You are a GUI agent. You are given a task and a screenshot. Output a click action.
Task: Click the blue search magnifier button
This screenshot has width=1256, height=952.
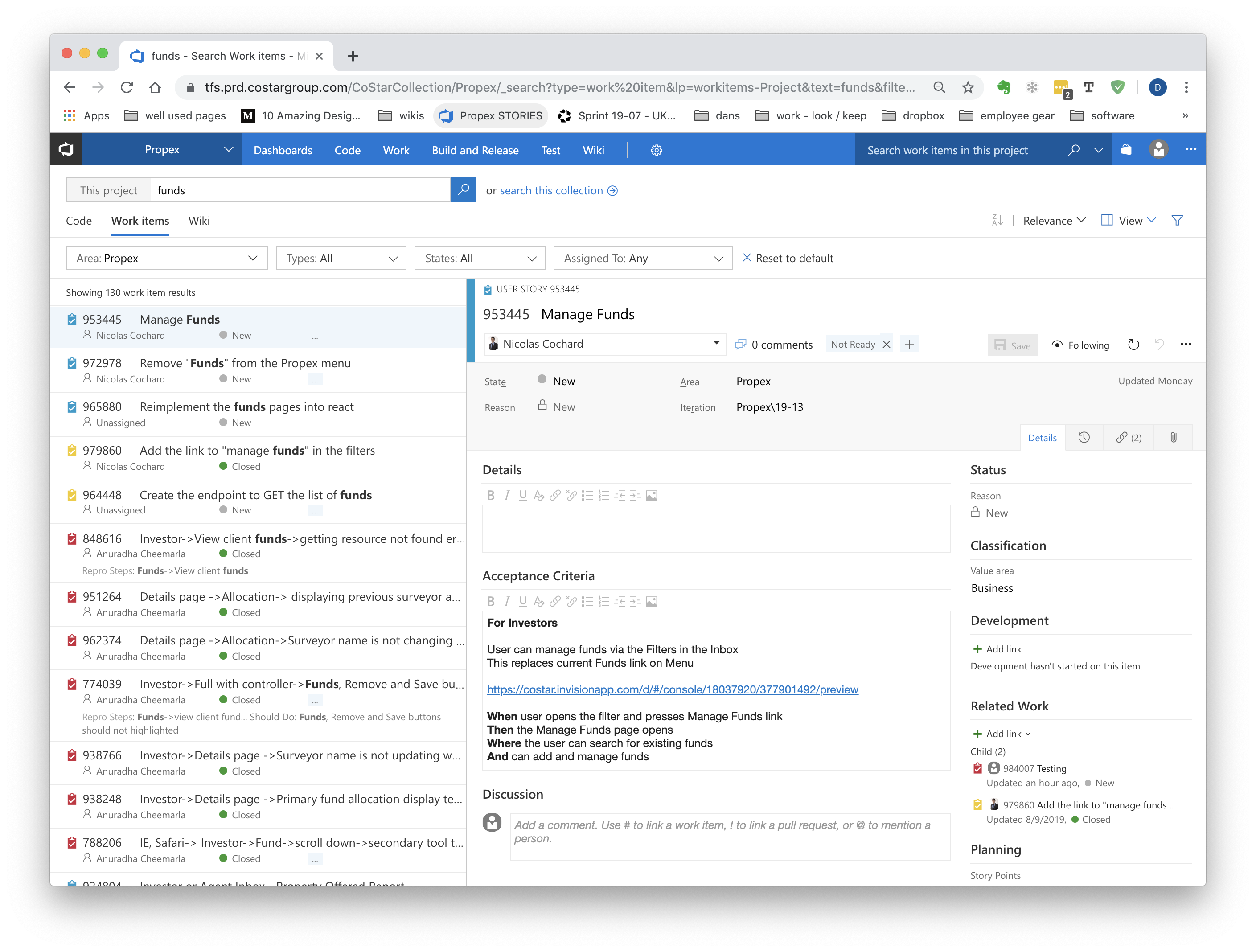coord(464,189)
